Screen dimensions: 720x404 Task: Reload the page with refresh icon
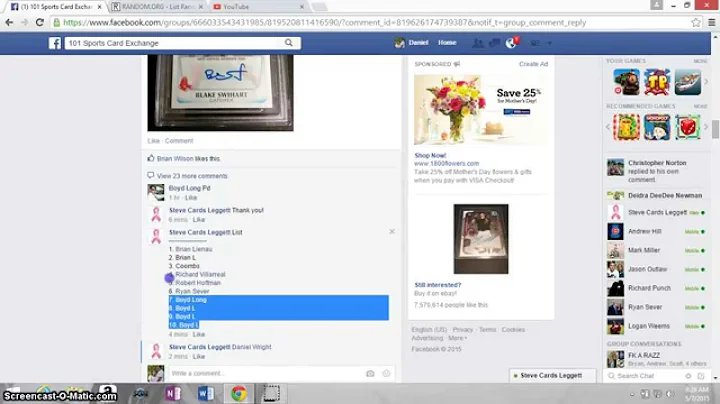pyautogui.click(x=39, y=22)
